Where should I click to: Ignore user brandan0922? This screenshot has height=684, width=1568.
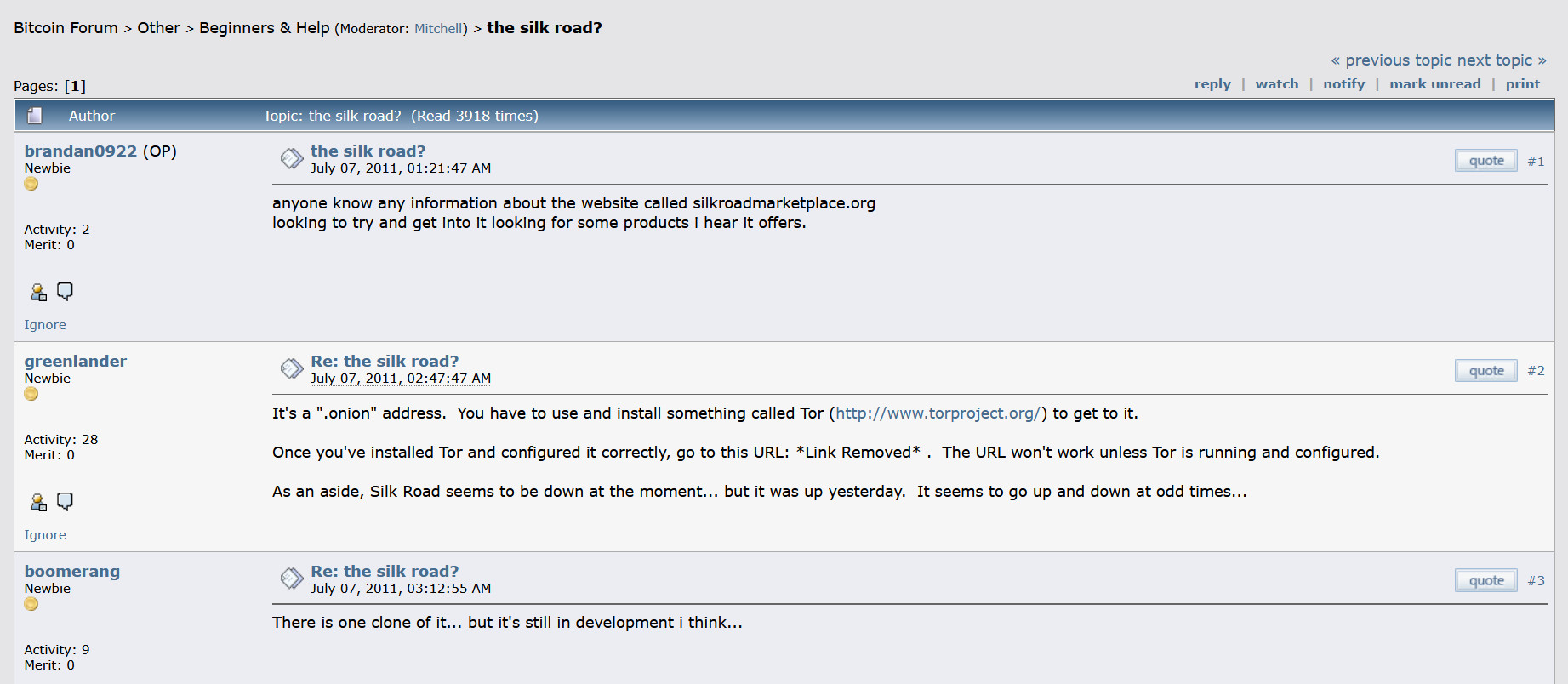click(x=44, y=324)
